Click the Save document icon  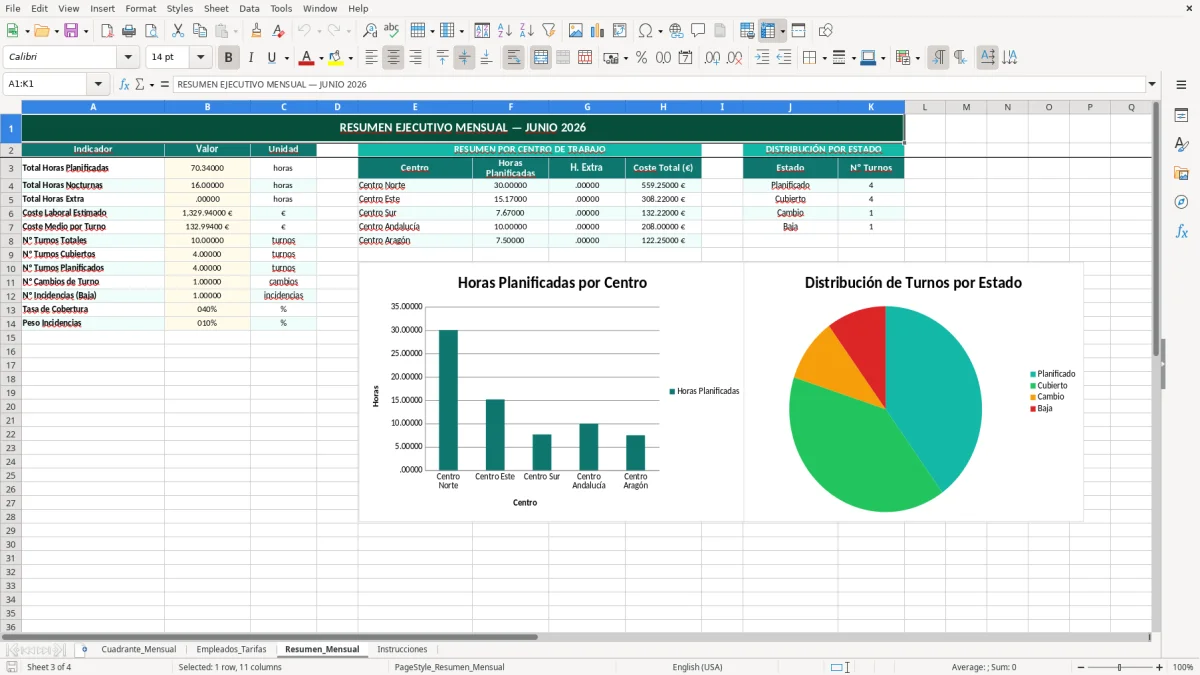click(x=71, y=31)
